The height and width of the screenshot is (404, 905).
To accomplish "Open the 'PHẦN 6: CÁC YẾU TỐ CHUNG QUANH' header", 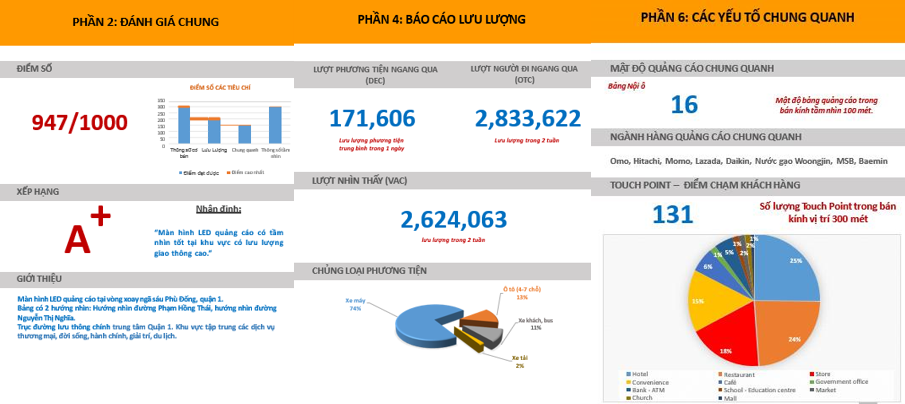I will pos(747,18).
